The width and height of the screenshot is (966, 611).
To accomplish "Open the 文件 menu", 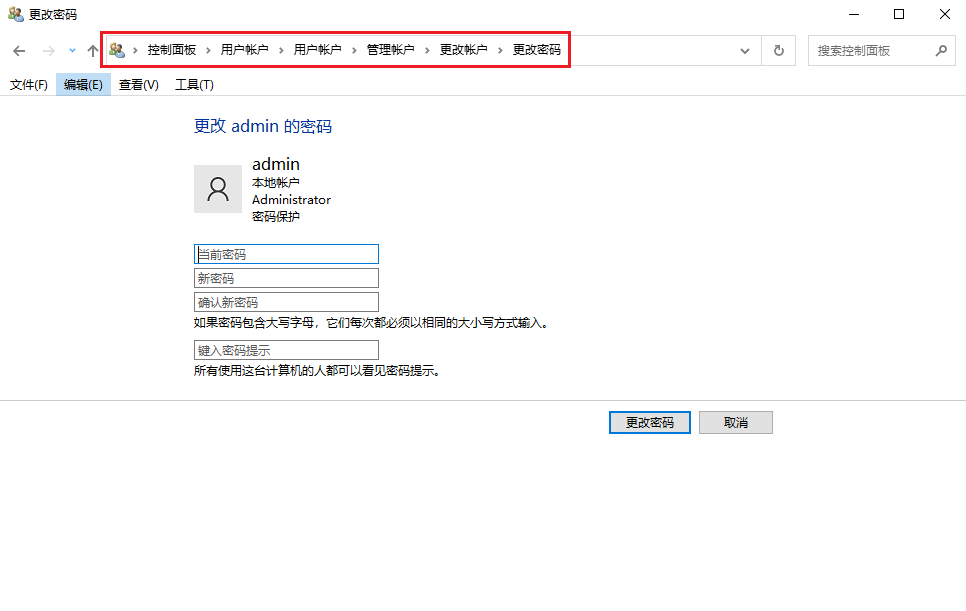I will 29,85.
